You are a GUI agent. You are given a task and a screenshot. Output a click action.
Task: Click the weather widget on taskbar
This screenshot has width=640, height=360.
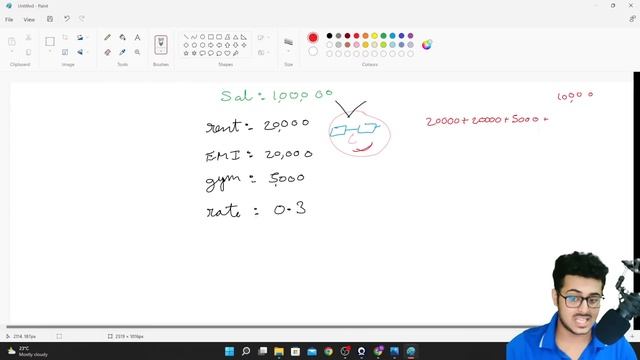click(x=28, y=351)
